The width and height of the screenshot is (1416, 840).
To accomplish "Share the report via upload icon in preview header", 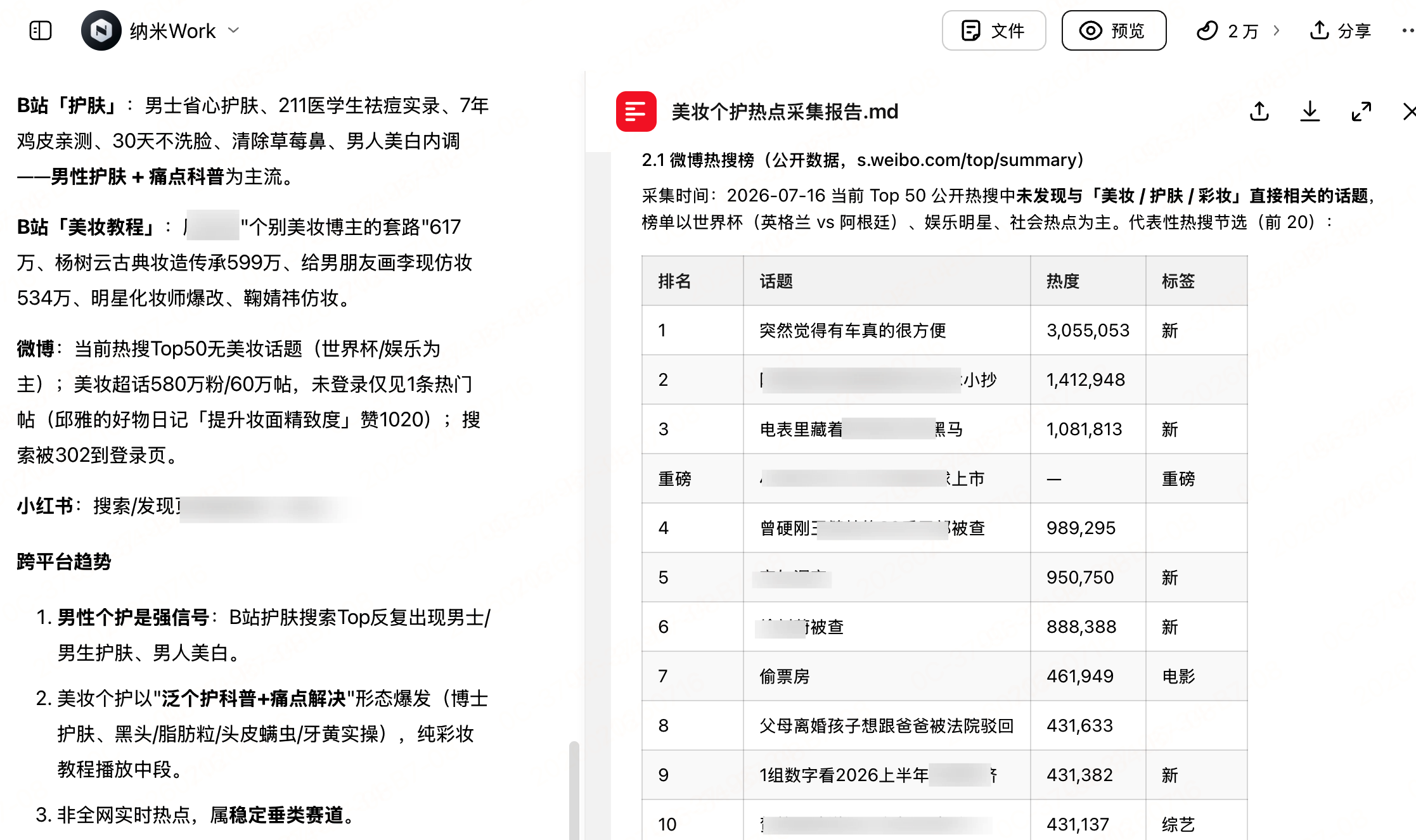I will (1259, 111).
